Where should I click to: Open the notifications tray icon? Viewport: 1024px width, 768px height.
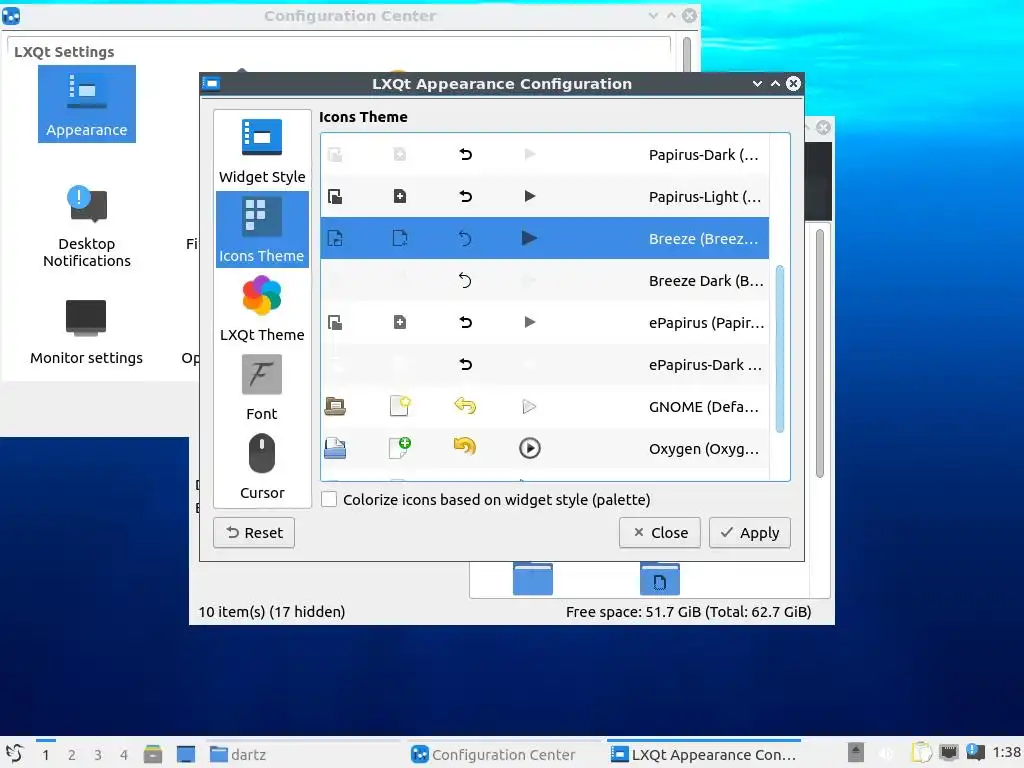pyautogui.click(x=976, y=752)
